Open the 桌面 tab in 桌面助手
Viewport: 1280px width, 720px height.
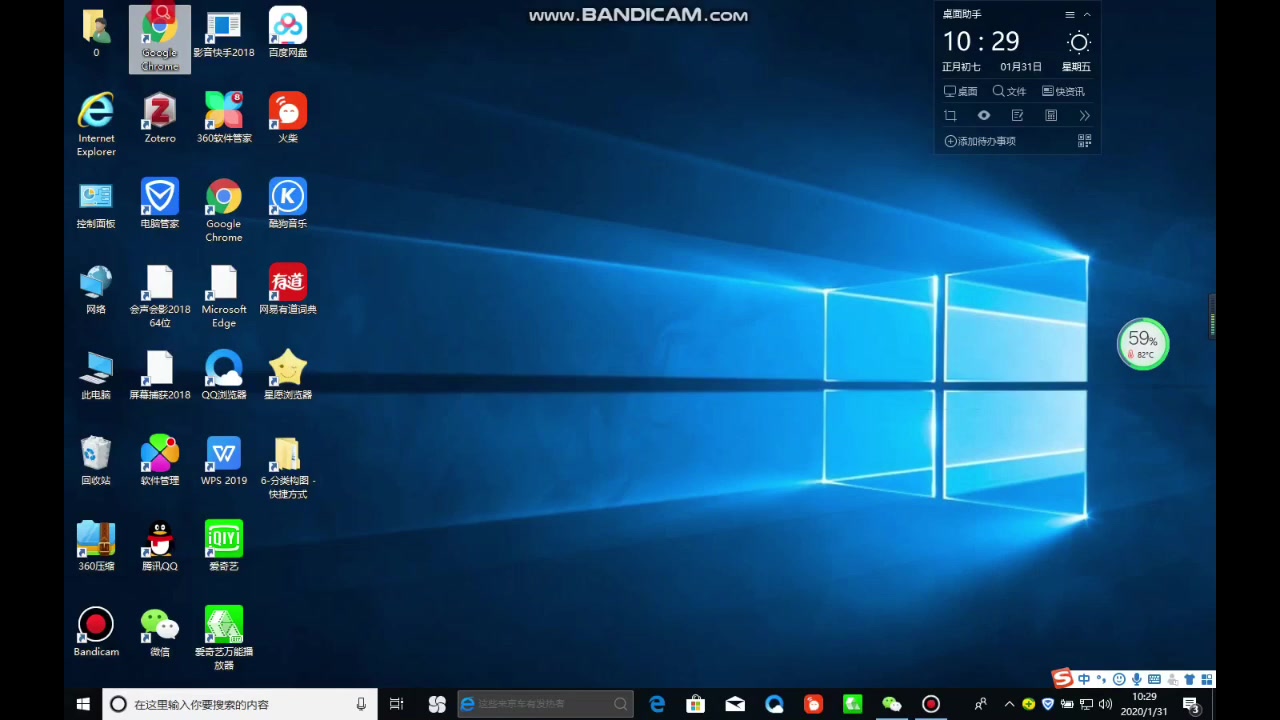coord(961,91)
